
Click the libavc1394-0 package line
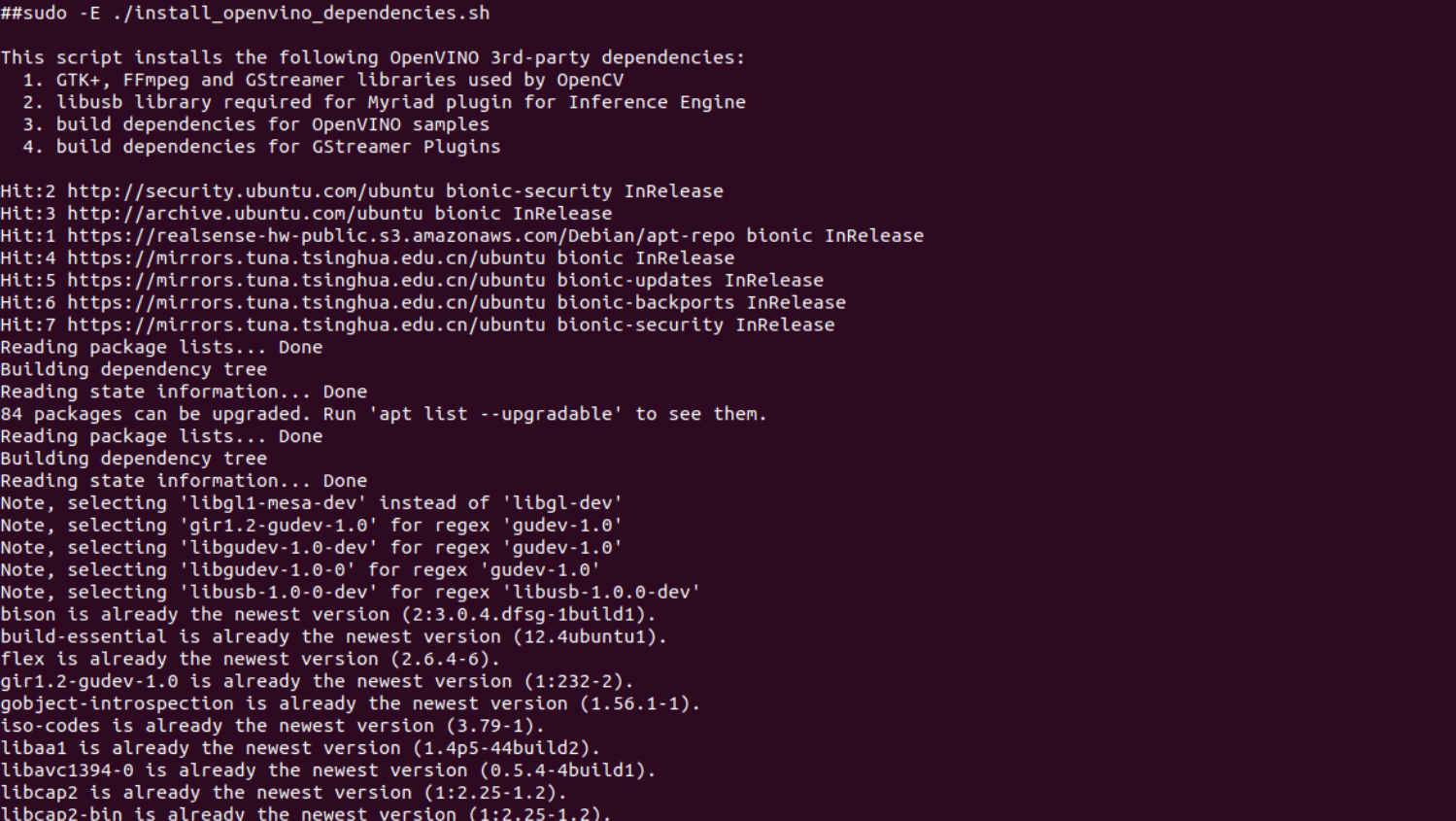[327, 771]
